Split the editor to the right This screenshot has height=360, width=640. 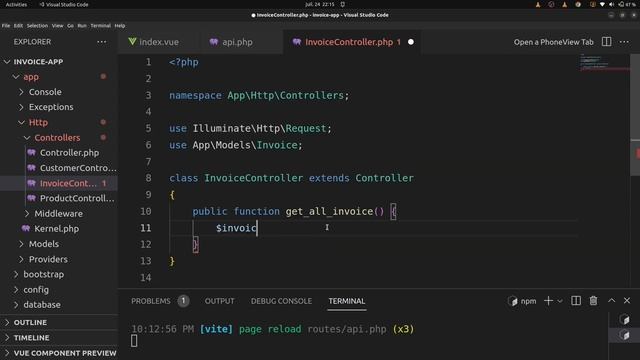pos(607,42)
